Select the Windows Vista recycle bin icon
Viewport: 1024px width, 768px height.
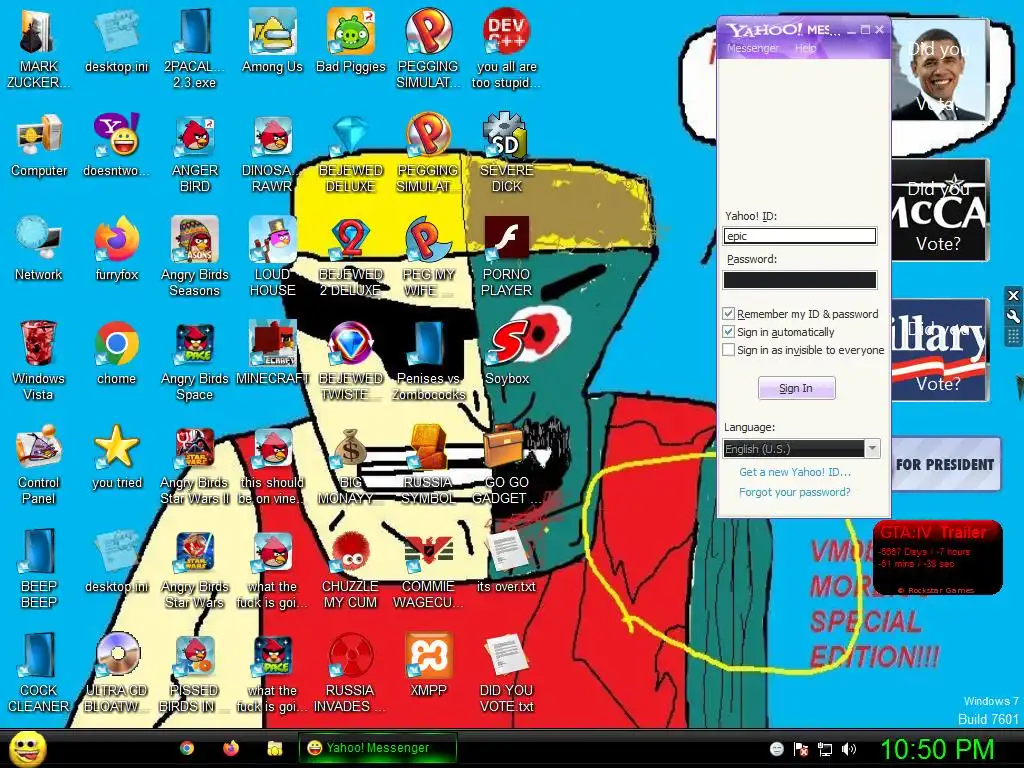[39, 361]
